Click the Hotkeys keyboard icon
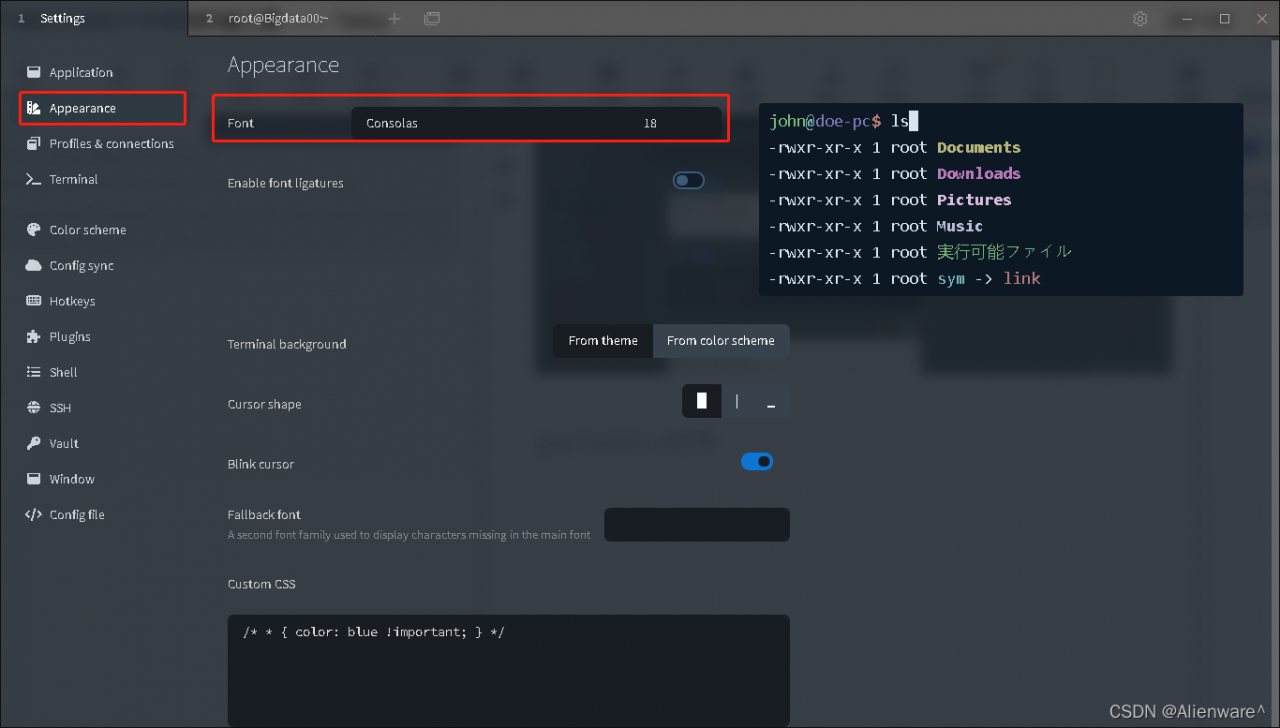 coord(33,301)
